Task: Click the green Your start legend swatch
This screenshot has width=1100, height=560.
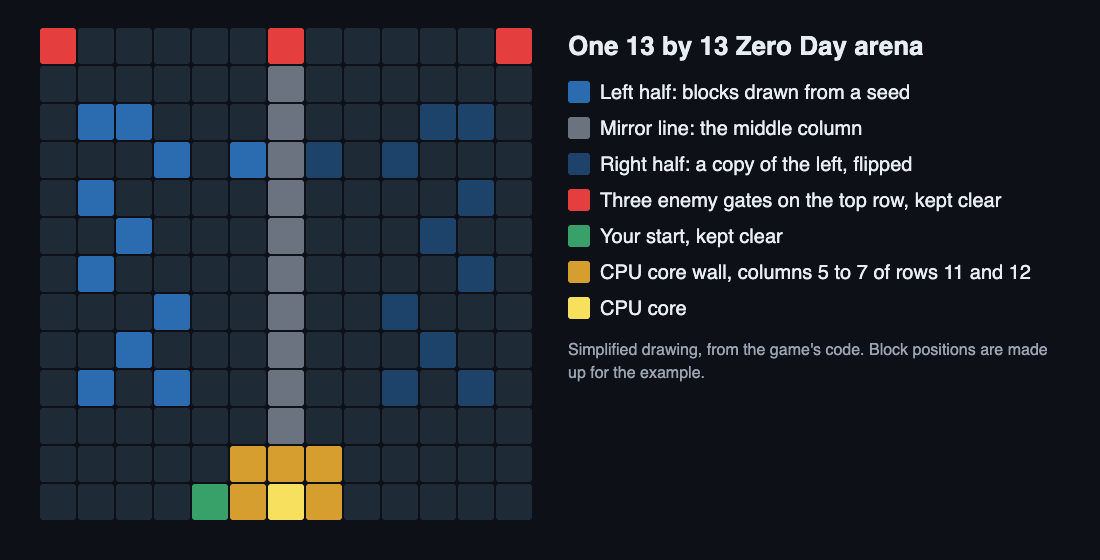Action: click(579, 236)
